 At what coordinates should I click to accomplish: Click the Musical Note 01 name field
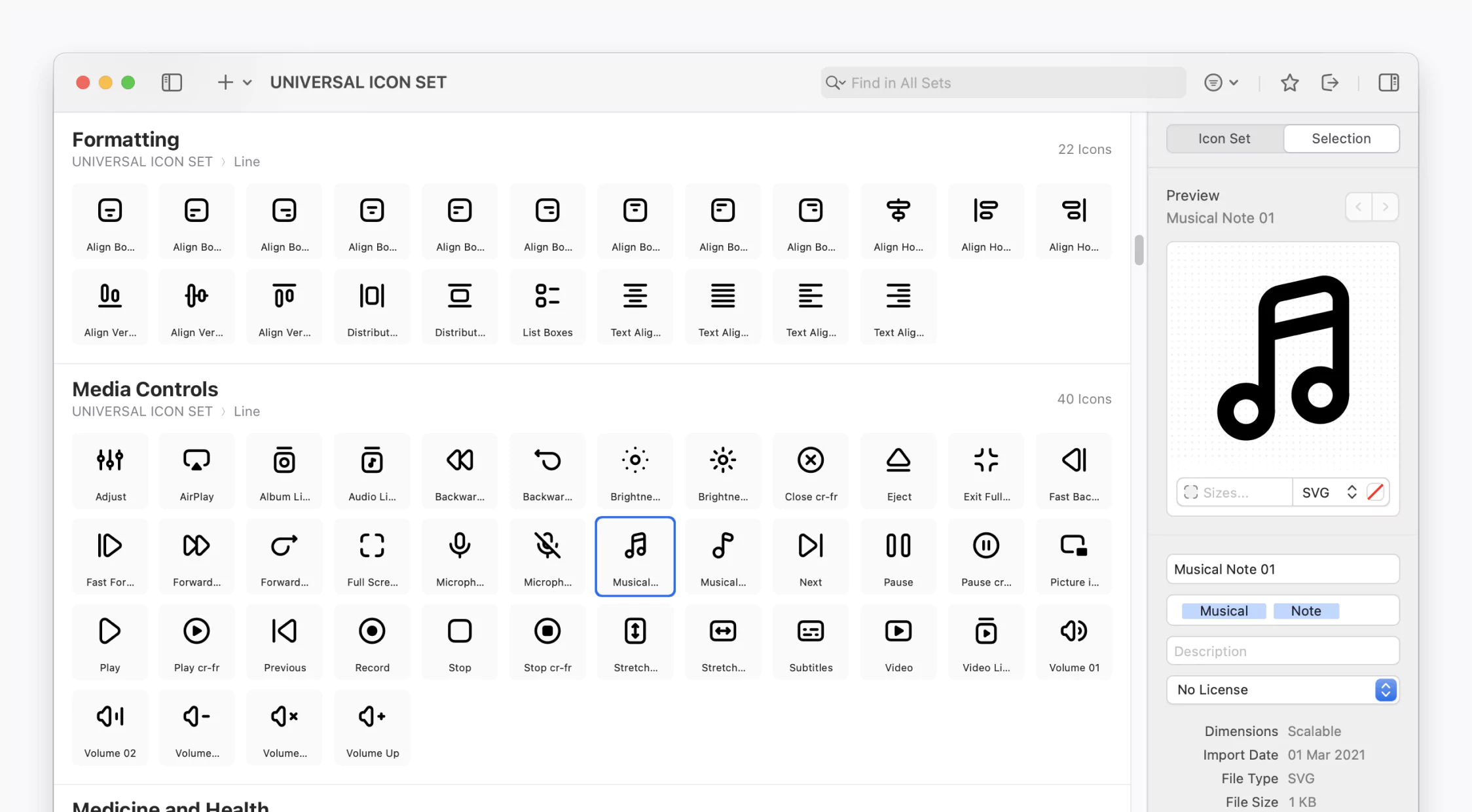pyautogui.click(x=1283, y=569)
